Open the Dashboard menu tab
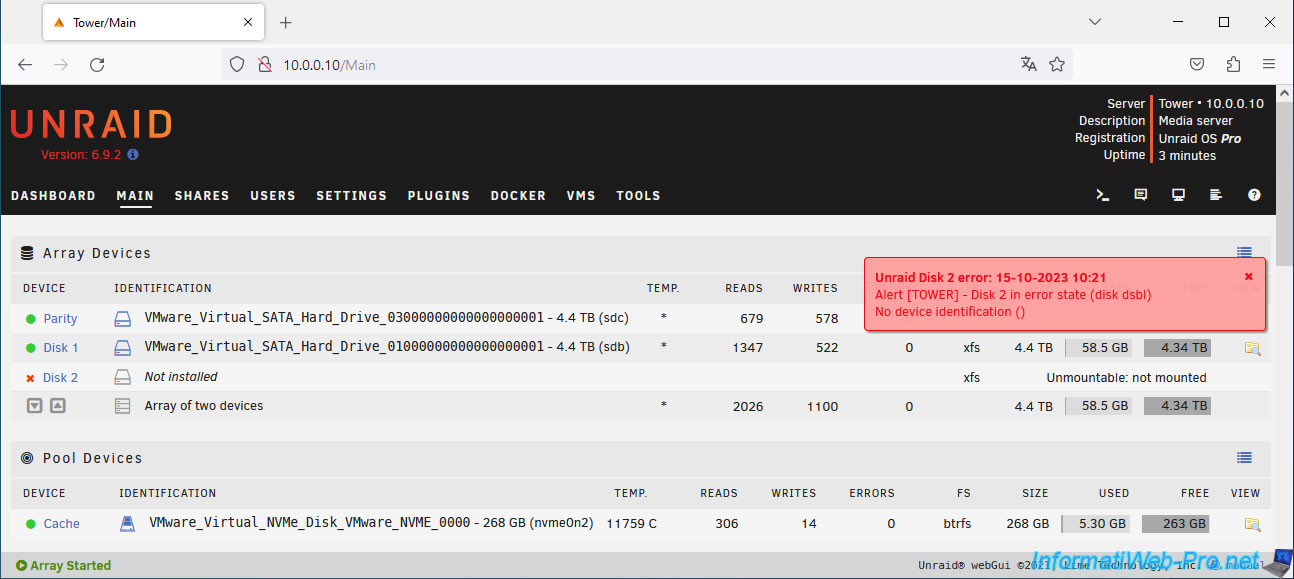This screenshot has height=579, width=1294. (53, 196)
